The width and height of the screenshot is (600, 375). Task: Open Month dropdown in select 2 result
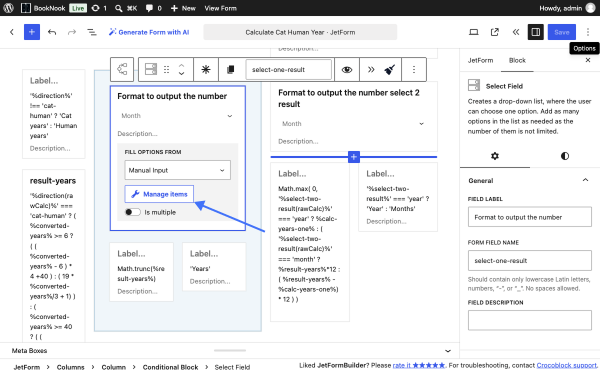354,124
